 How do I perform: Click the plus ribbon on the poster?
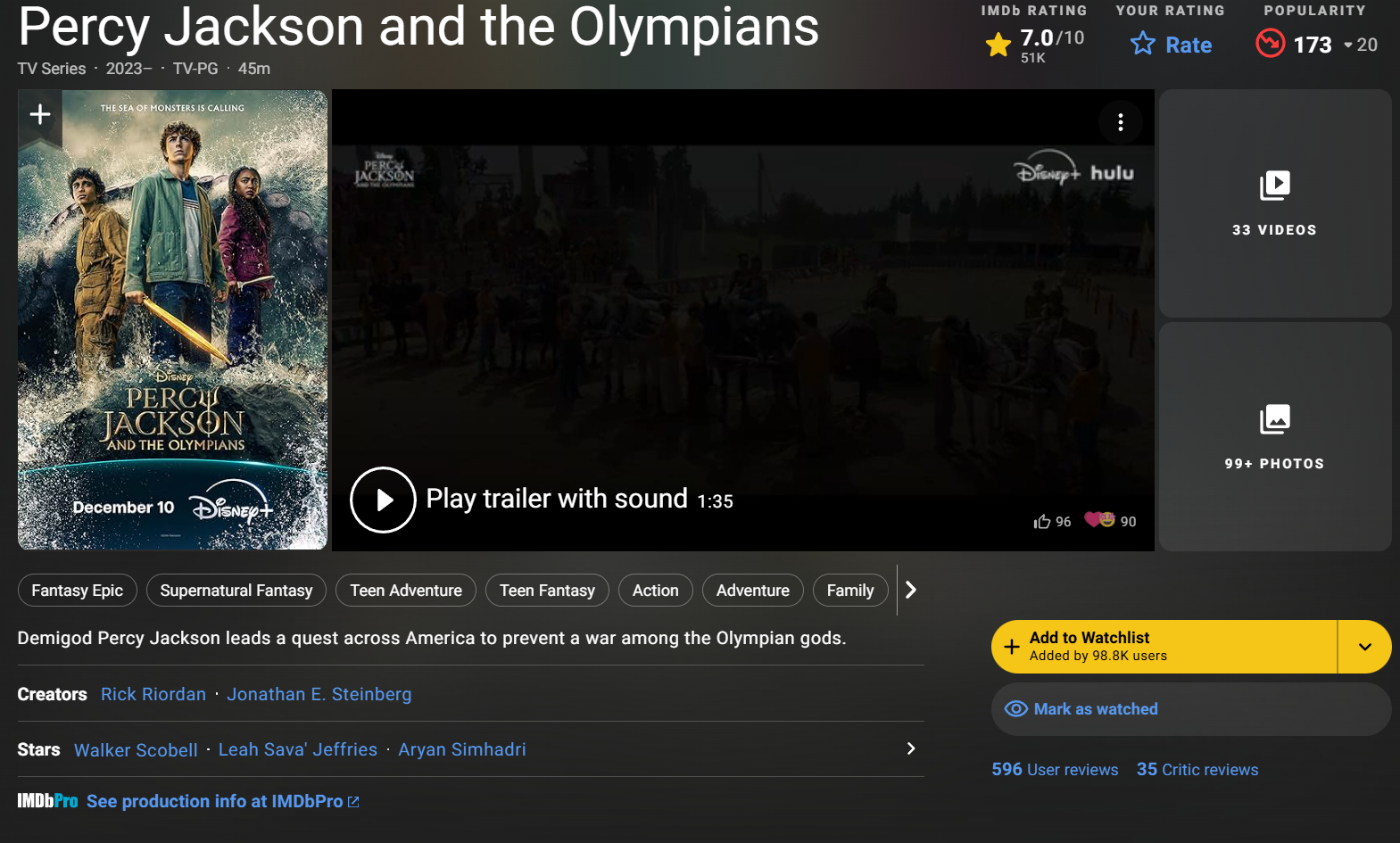tap(40, 115)
